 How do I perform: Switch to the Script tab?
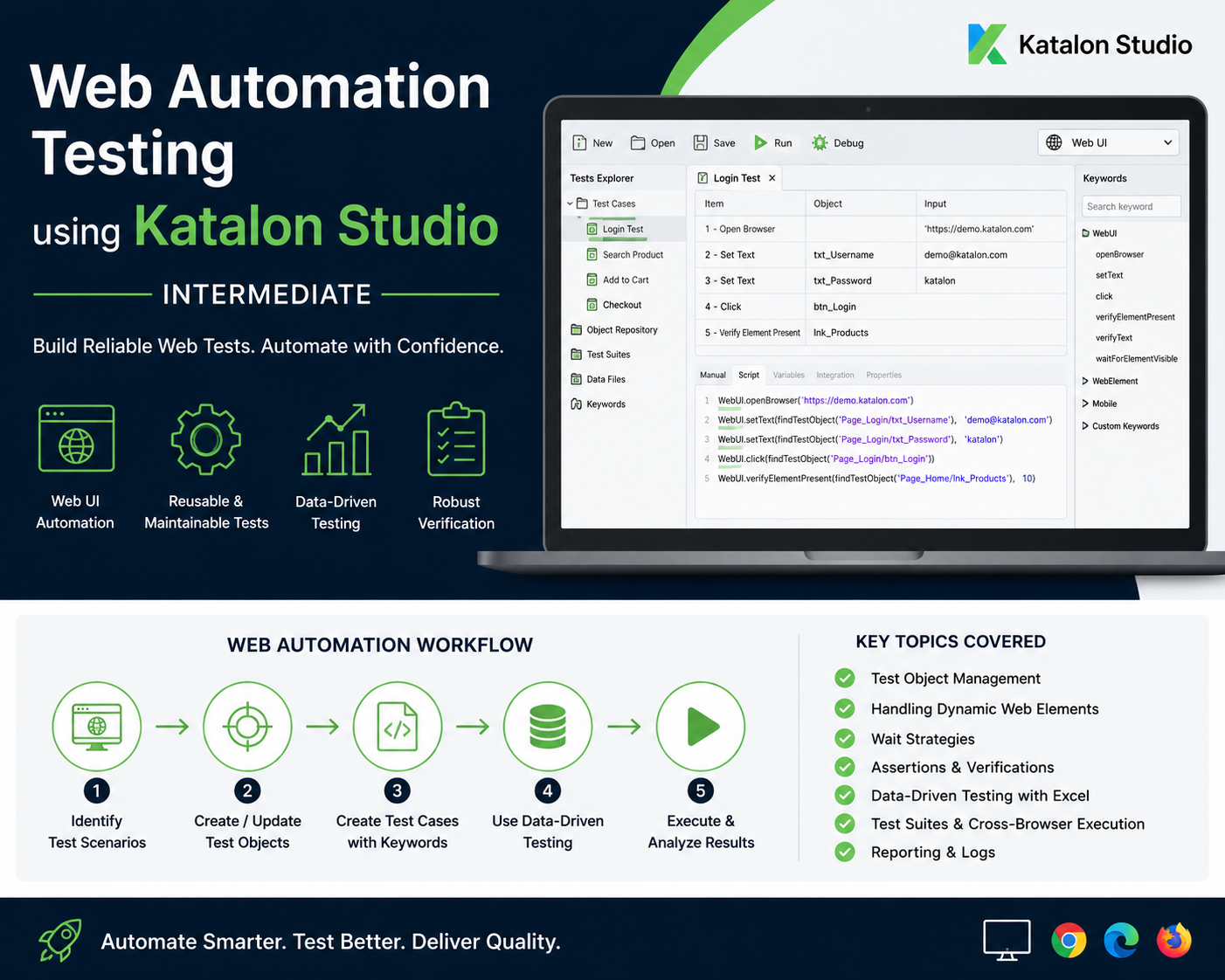[749, 375]
